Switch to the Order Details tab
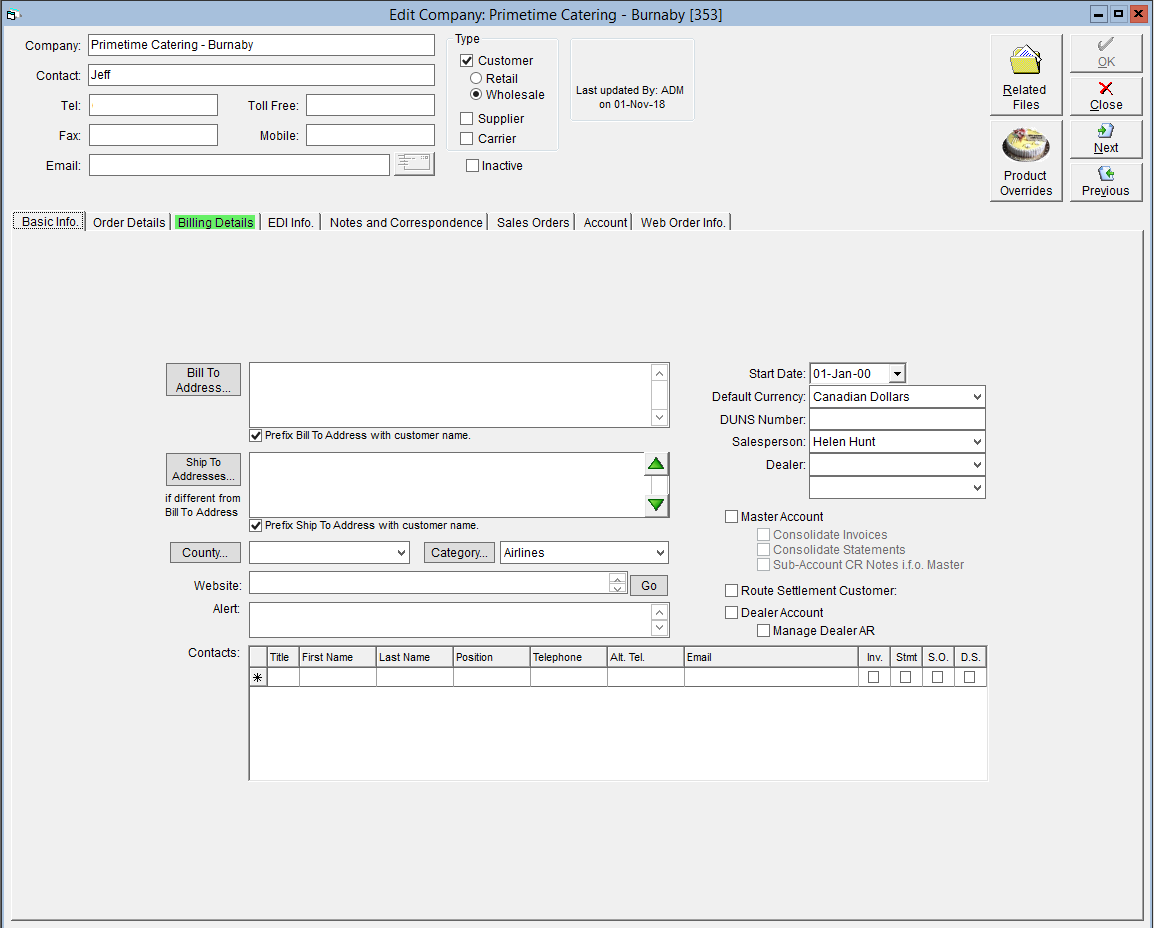Screen dimensions: 1155x928 [x=129, y=222]
